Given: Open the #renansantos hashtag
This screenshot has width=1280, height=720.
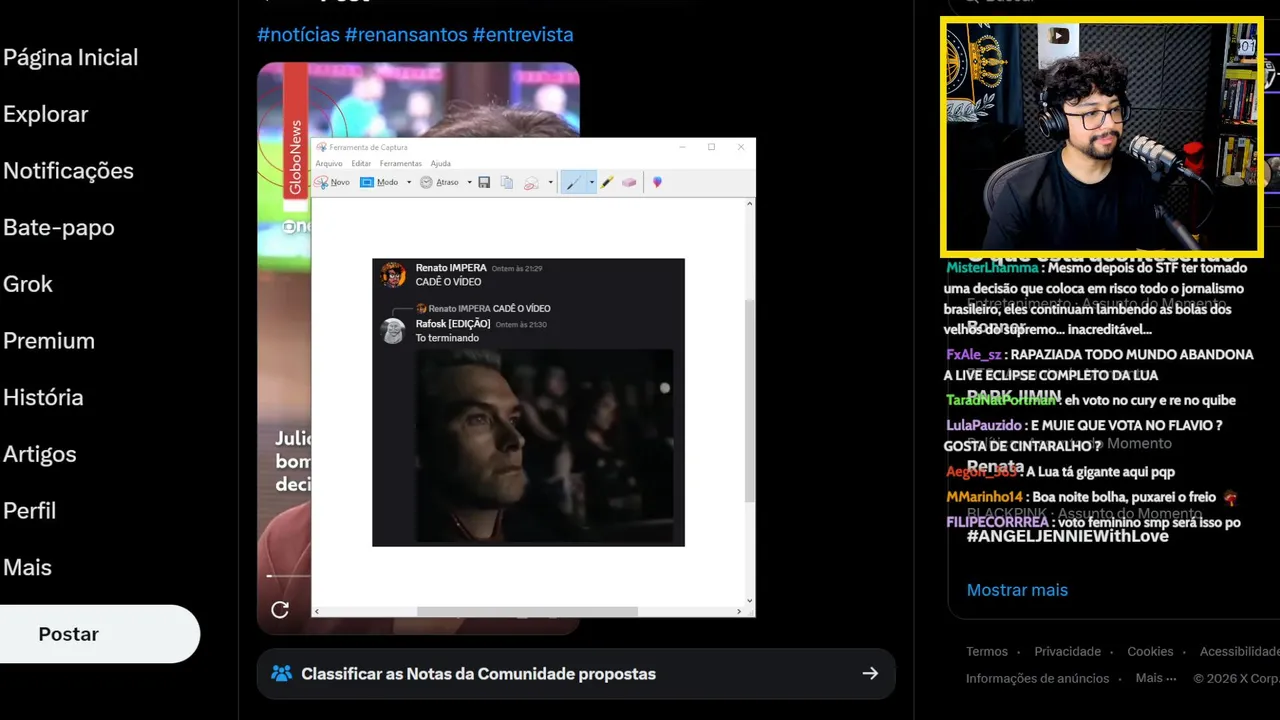Looking at the screenshot, I should (x=406, y=35).
